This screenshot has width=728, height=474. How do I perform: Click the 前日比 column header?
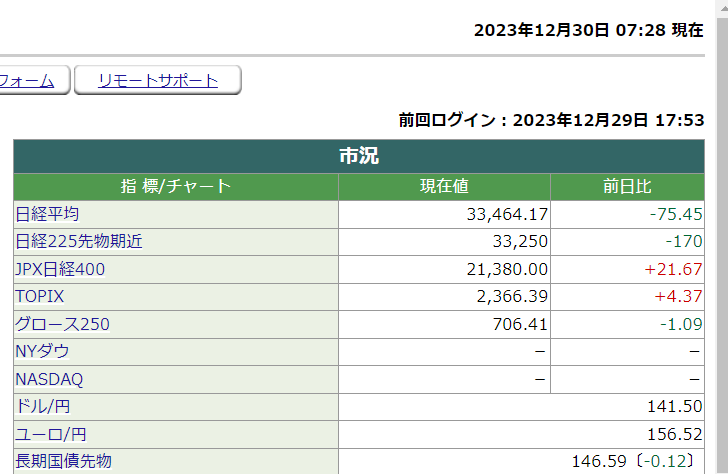click(x=627, y=186)
